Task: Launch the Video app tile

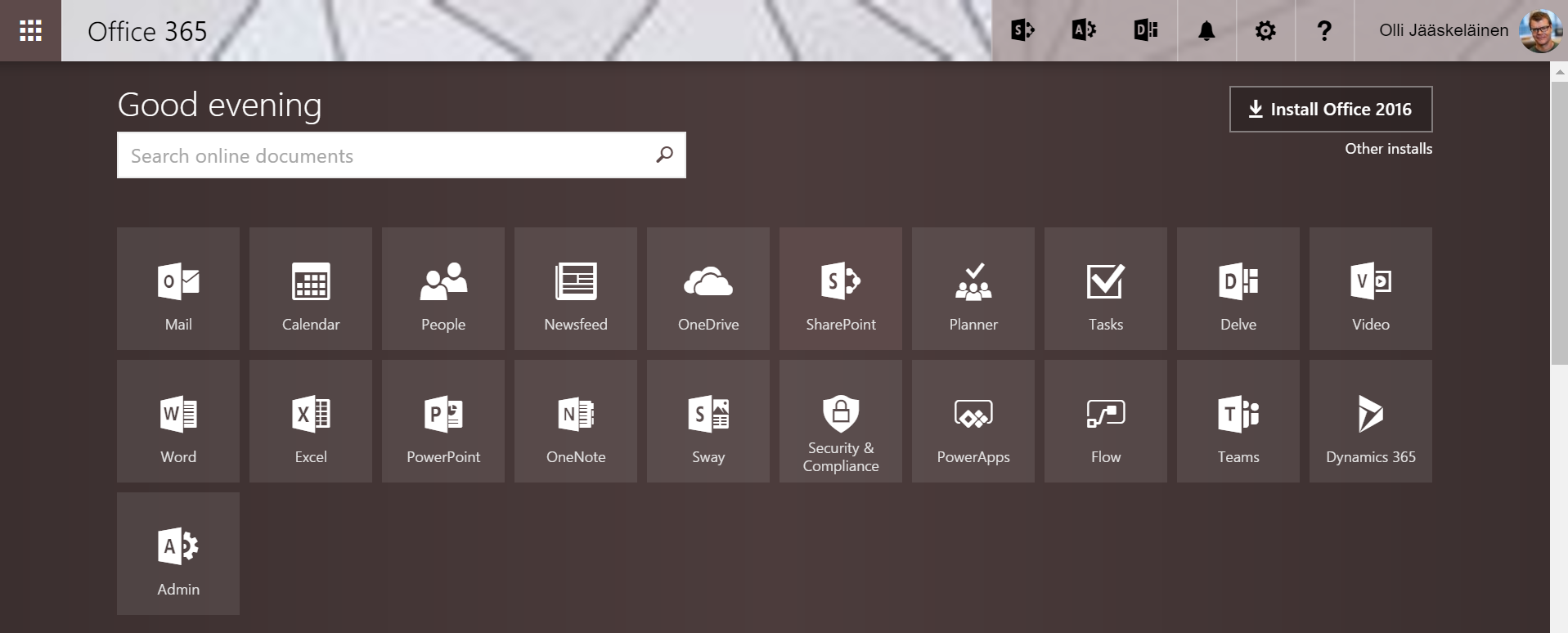Action: (x=1371, y=289)
